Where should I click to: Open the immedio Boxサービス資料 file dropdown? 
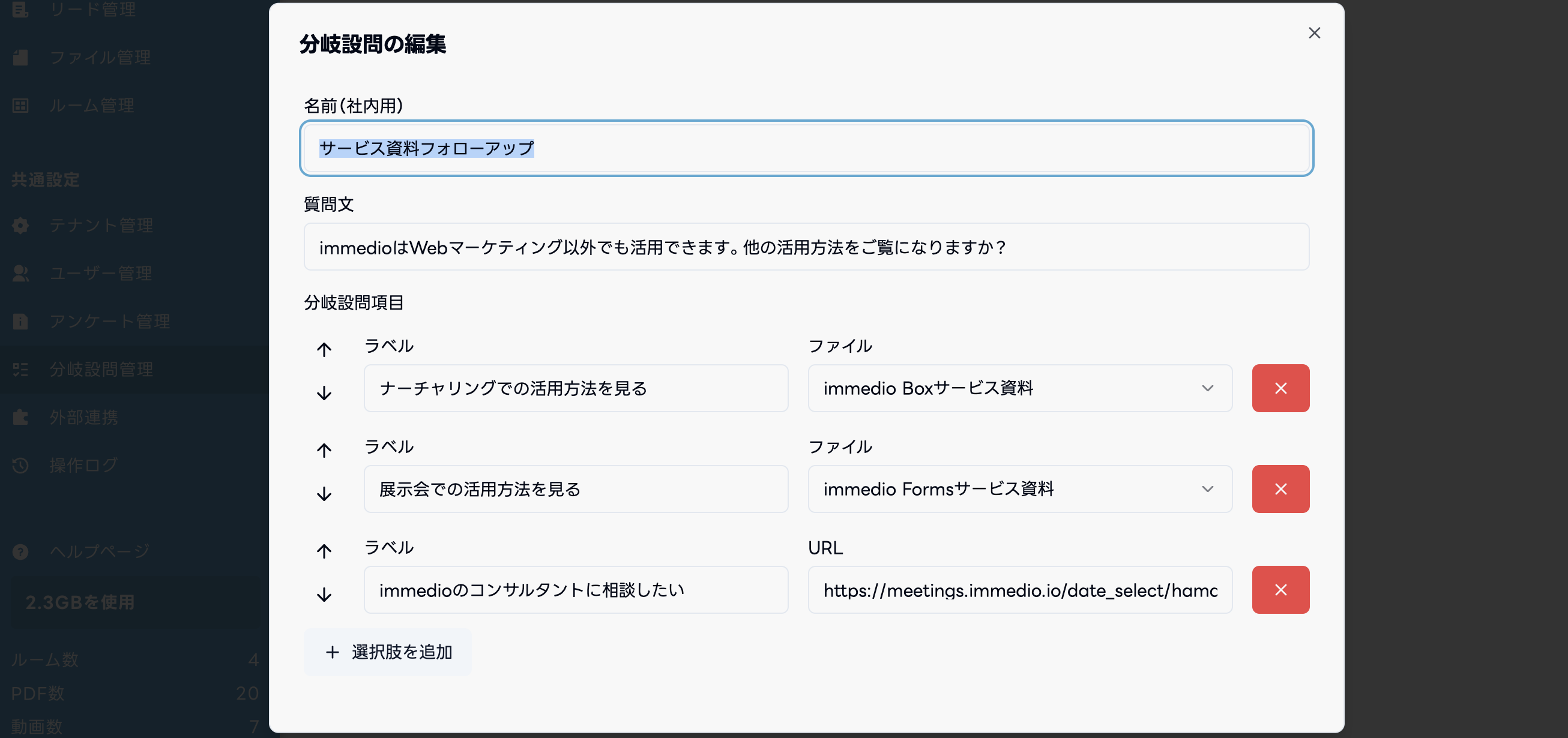tap(1019, 388)
